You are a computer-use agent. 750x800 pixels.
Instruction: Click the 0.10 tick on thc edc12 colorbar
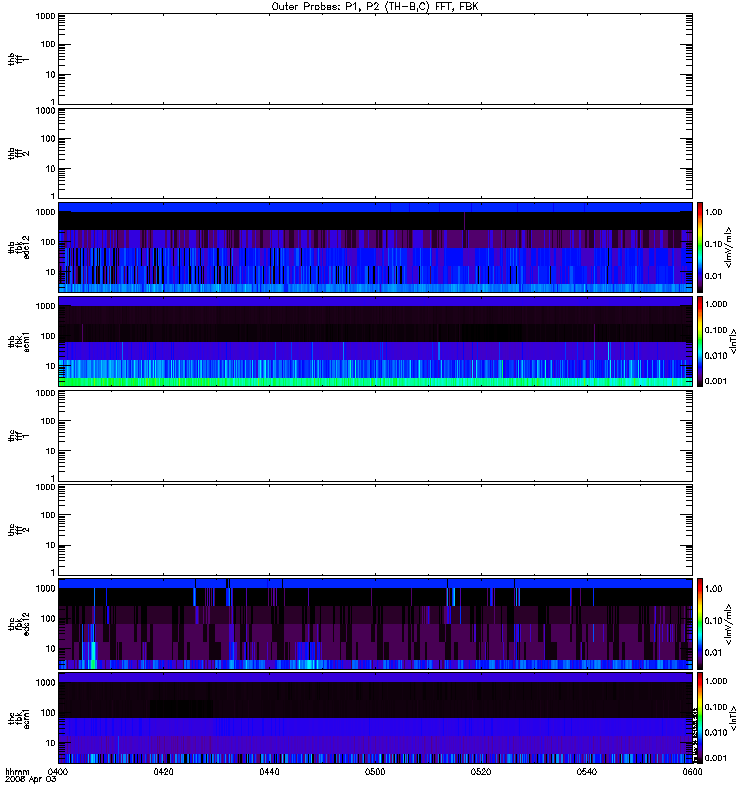tap(713, 620)
